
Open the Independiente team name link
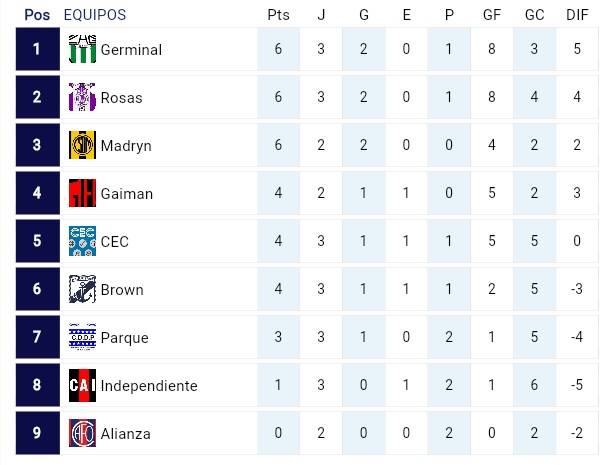[149, 386]
